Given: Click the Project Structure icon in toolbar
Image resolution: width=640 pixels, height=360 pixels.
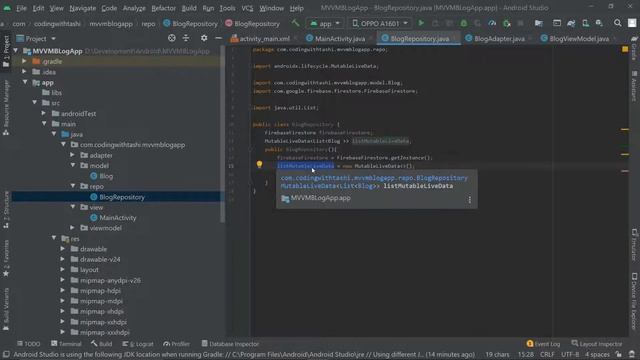Looking at the screenshot, I should (539, 23).
